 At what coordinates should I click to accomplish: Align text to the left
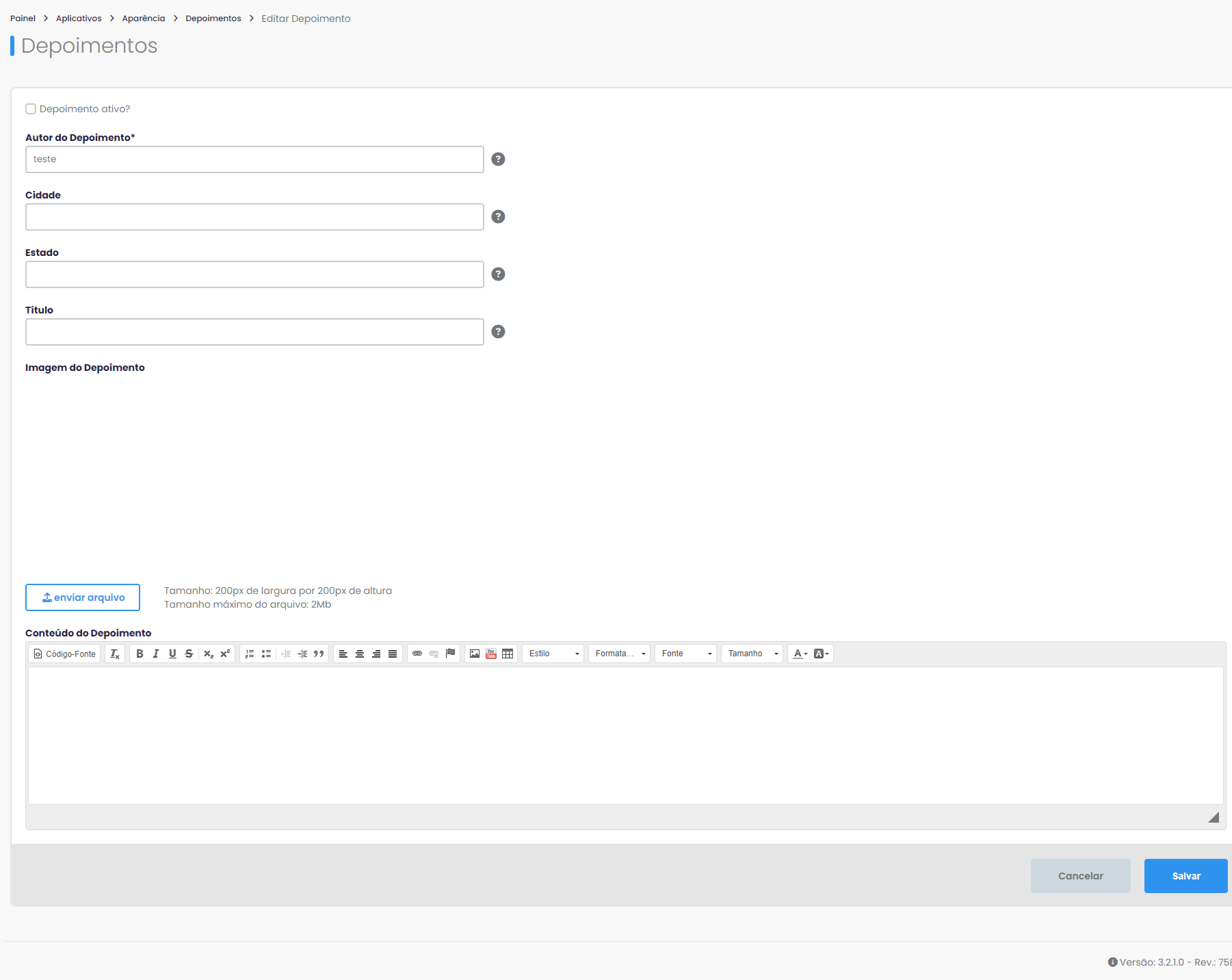point(343,654)
